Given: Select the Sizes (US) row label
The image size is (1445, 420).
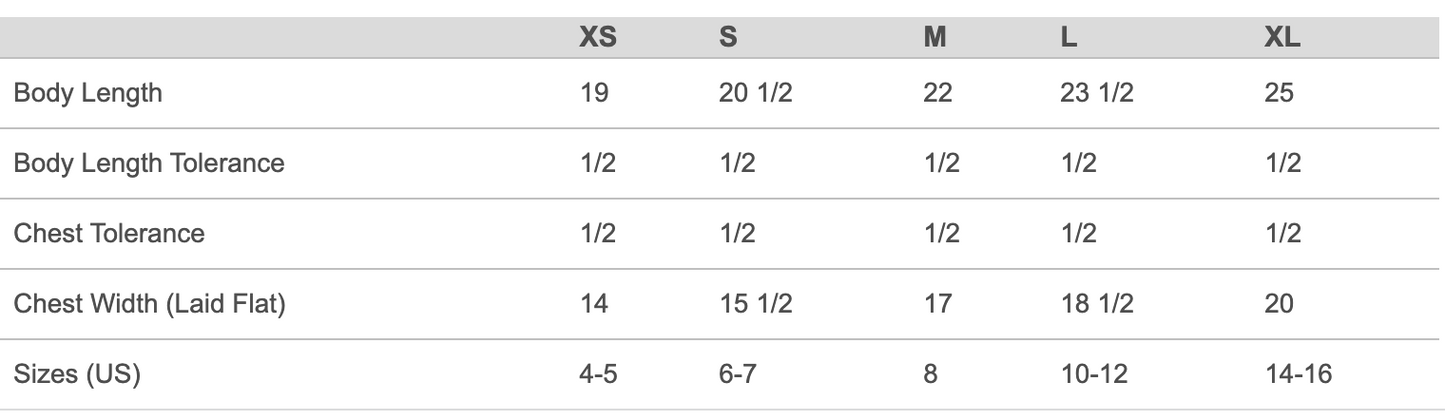Looking at the screenshot, I should pyautogui.click(x=77, y=375).
